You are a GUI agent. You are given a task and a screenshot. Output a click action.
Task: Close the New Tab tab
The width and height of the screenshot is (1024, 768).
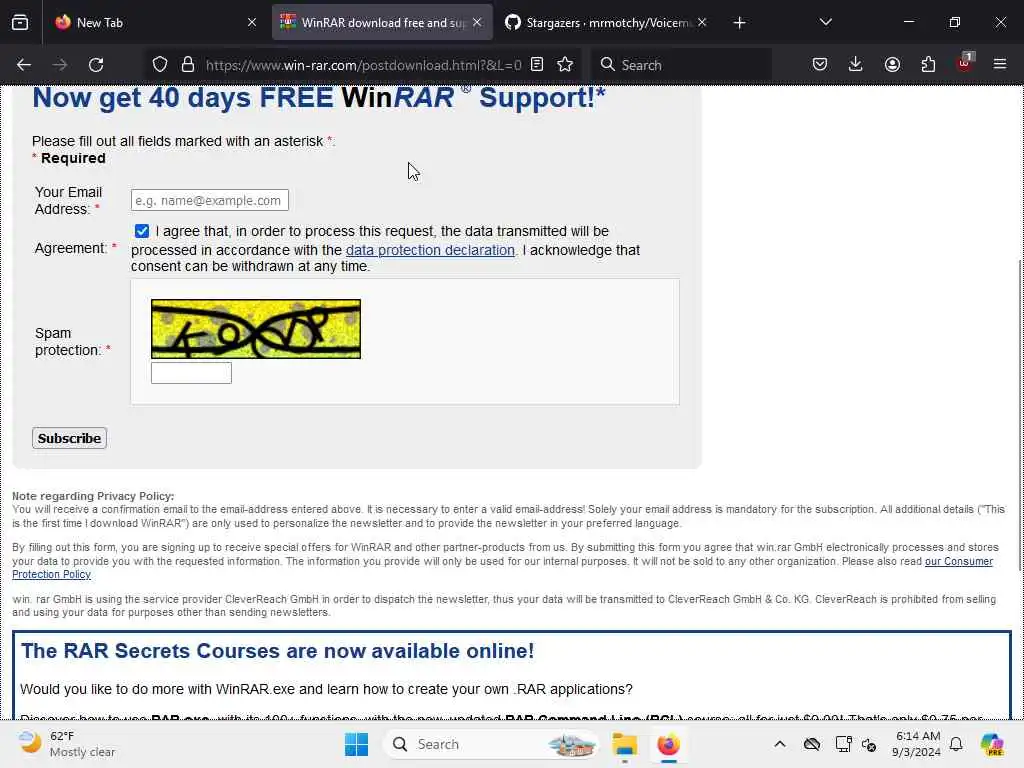pyautogui.click(x=252, y=22)
